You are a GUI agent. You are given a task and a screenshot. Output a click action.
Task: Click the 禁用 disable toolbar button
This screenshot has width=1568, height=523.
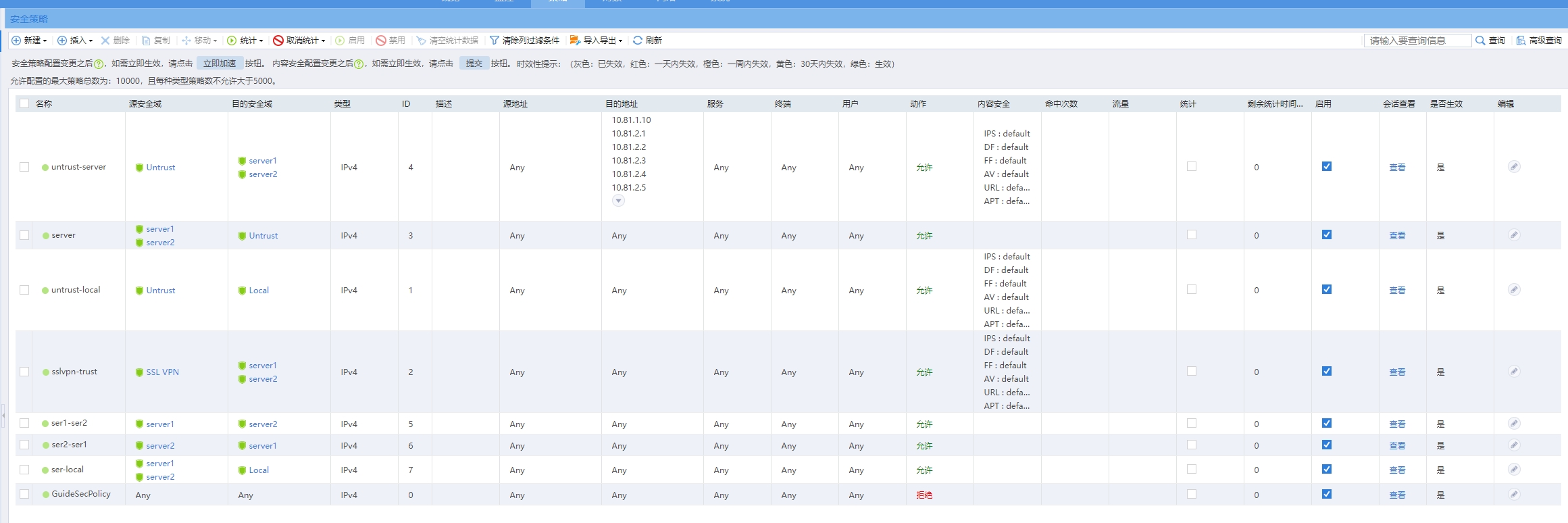tap(390, 41)
